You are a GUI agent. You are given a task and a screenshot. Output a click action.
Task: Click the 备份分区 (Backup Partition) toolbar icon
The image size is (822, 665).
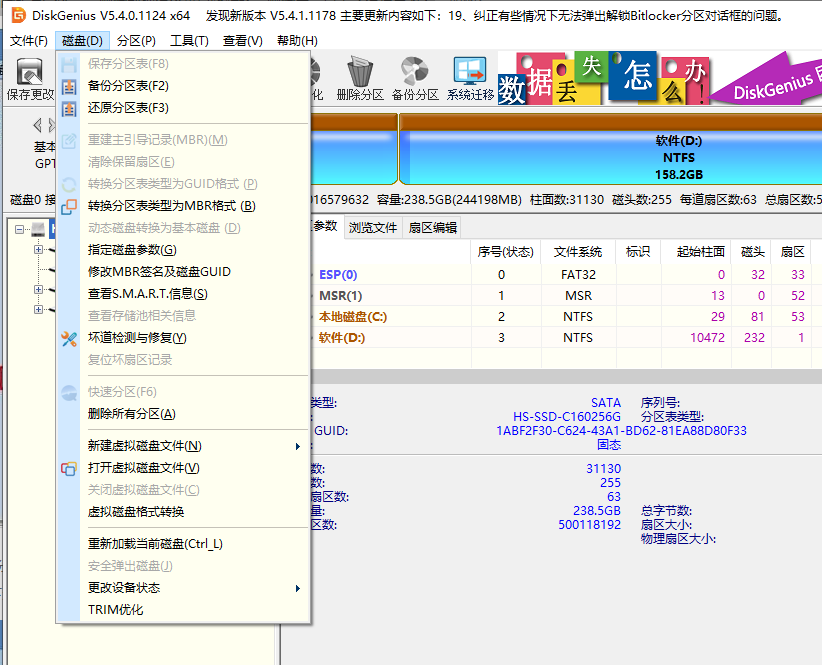coord(415,78)
